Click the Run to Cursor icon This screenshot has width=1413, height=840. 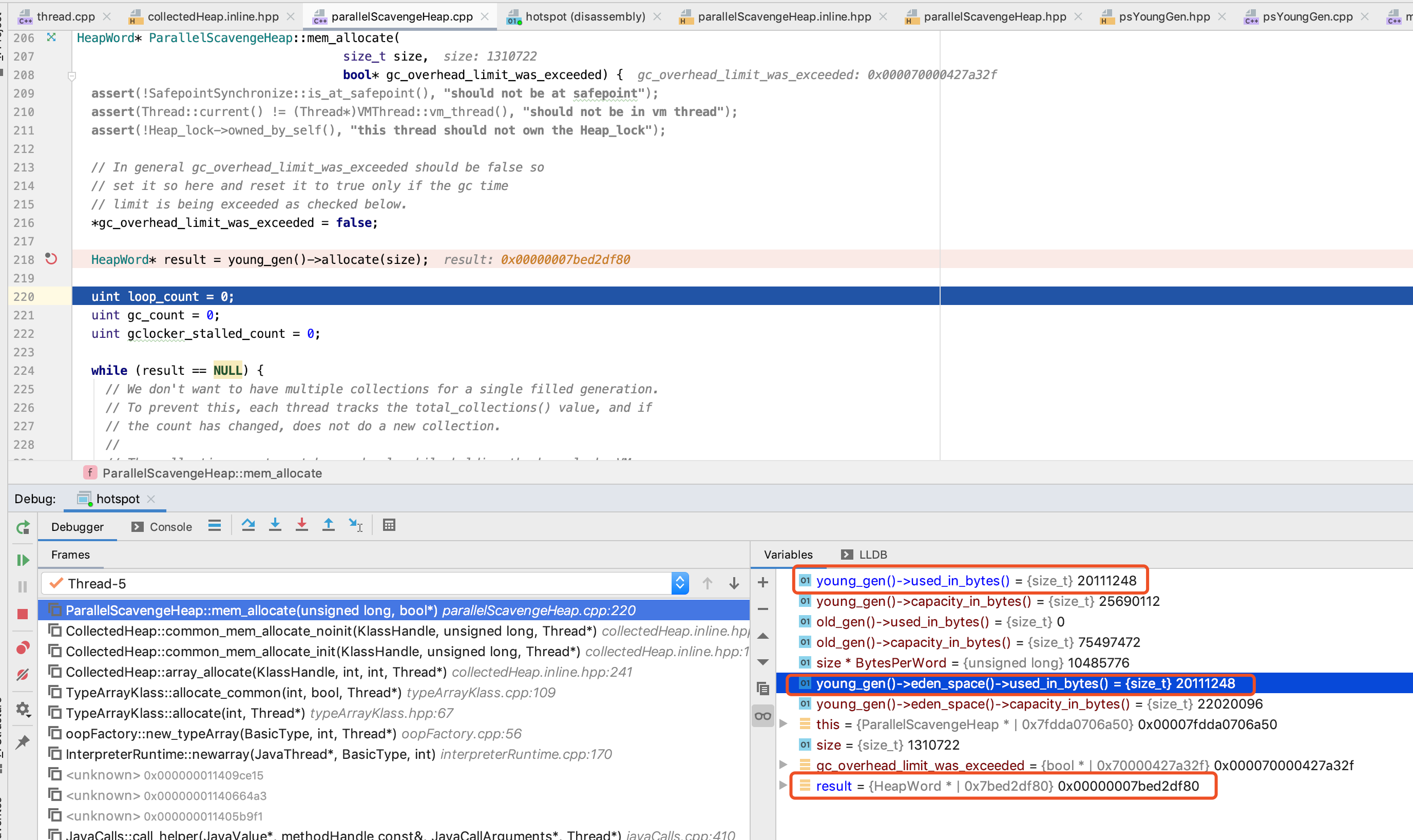tap(355, 525)
